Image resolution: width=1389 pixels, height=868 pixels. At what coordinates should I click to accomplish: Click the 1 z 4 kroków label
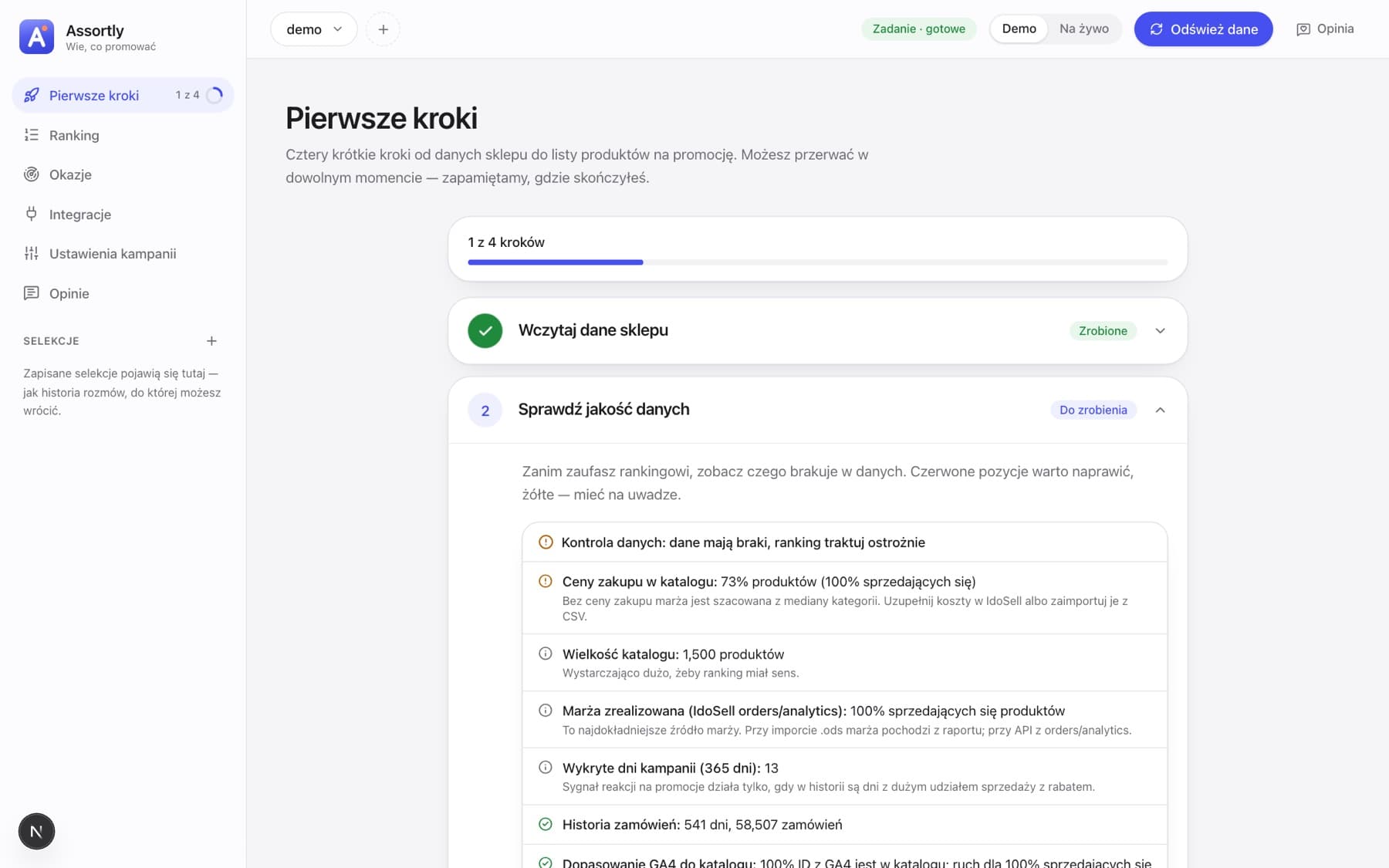(x=506, y=242)
